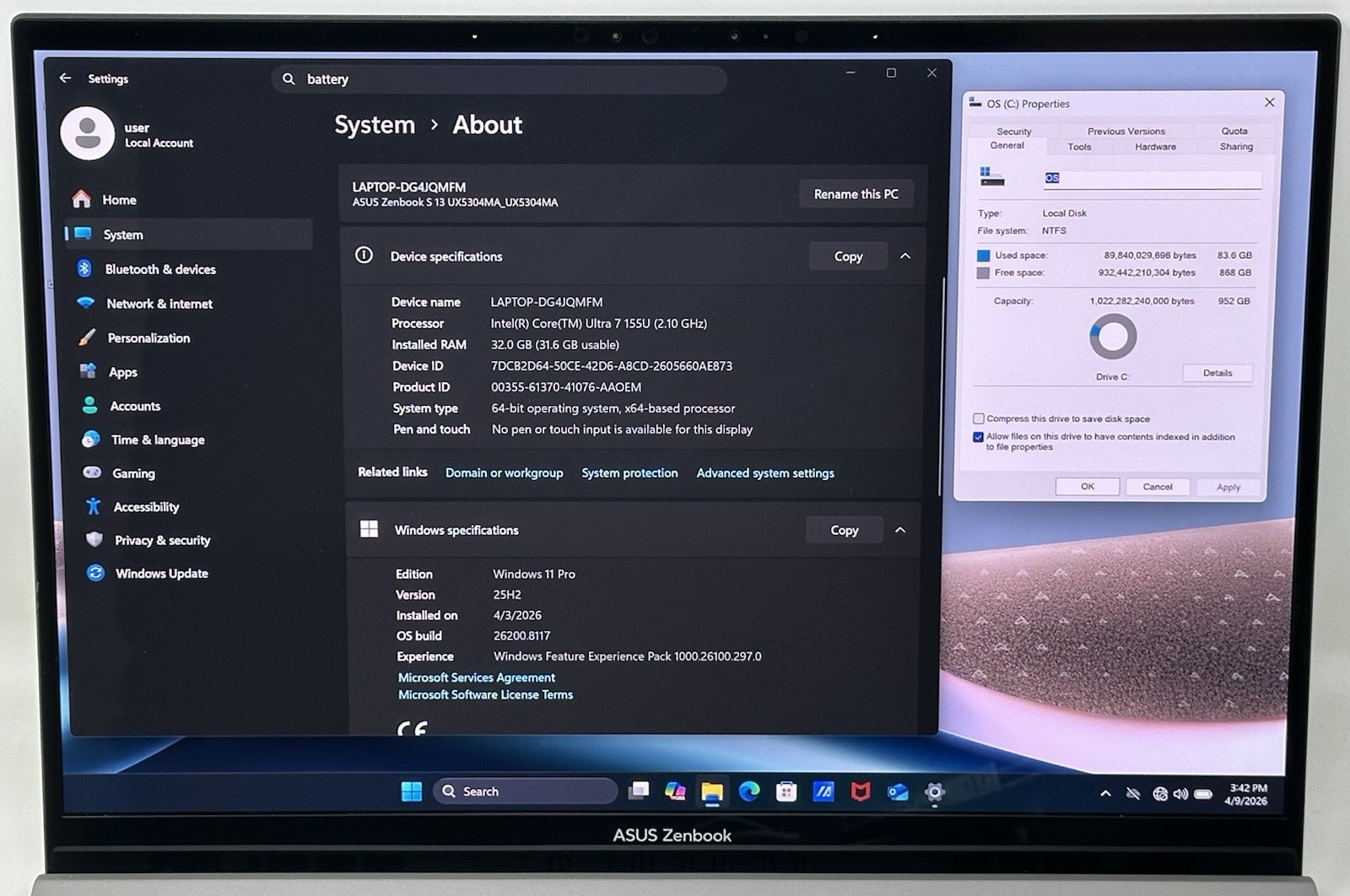This screenshot has width=1350, height=896.
Task: Click the battery search field in Settings
Action: click(x=499, y=79)
